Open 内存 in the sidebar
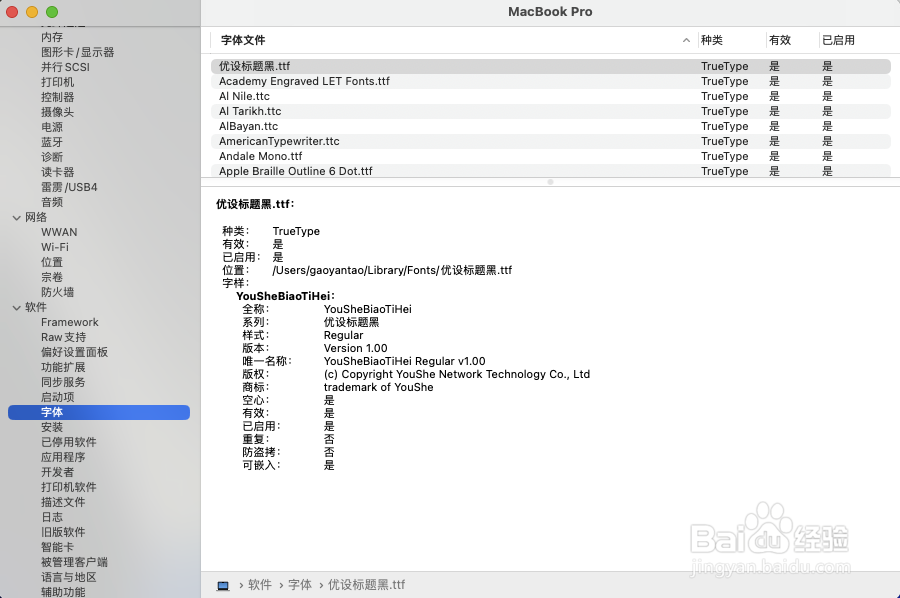 pyautogui.click(x=52, y=37)
